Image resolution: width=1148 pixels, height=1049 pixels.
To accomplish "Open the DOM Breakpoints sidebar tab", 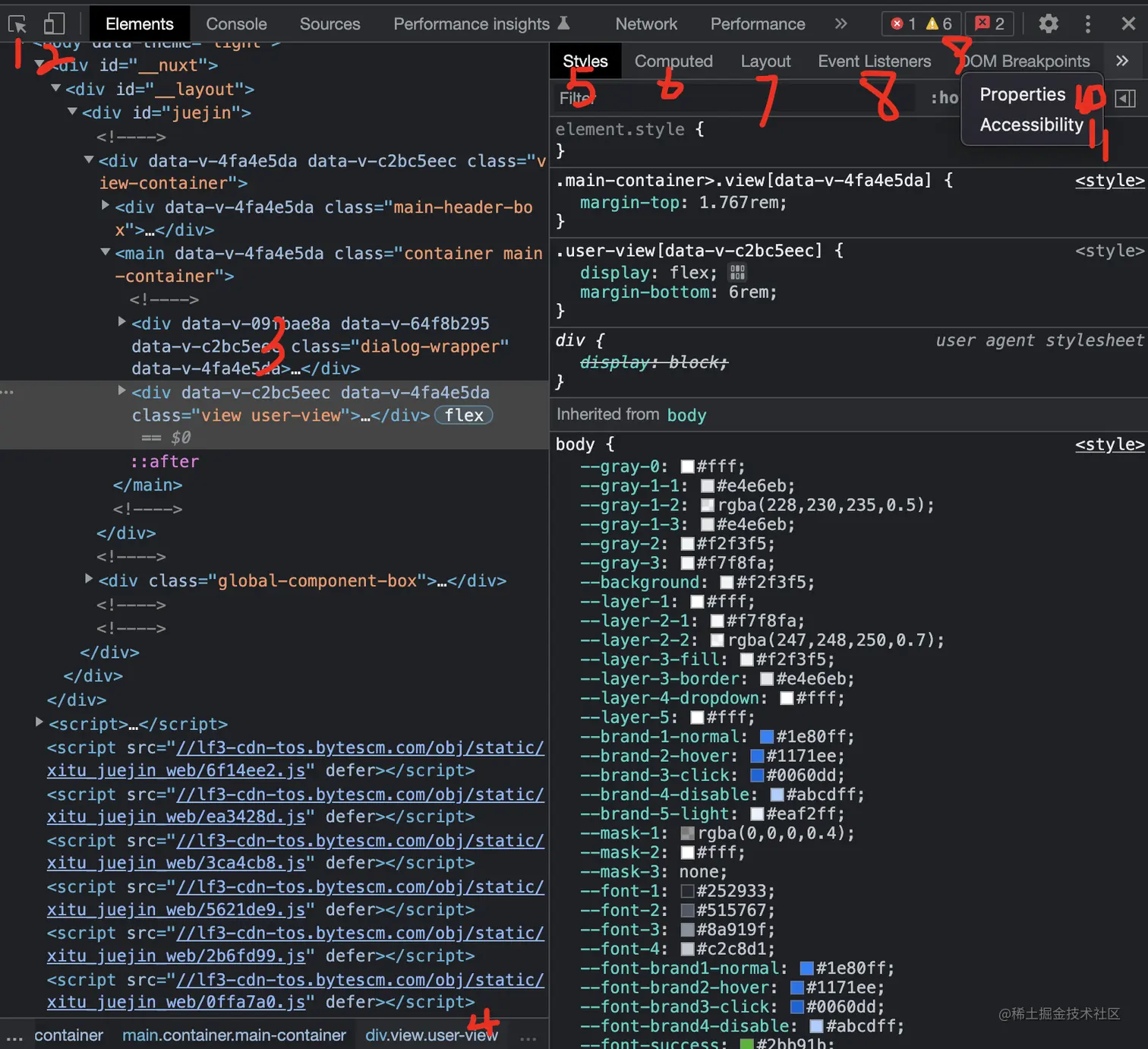I will pos(1024,61).
